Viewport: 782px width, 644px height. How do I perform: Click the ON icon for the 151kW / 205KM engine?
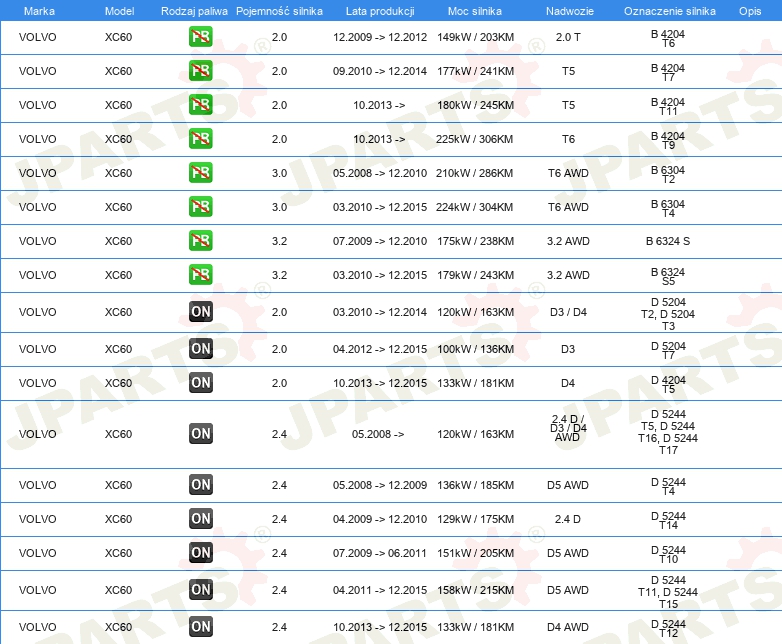(200, 553)
